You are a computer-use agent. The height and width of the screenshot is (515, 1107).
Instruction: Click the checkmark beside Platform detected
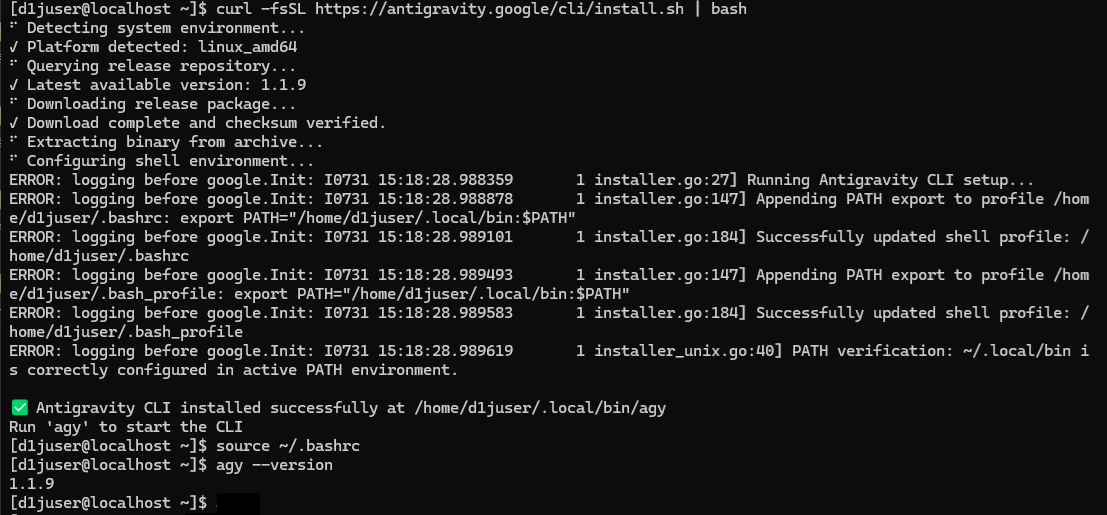(13, 47)
